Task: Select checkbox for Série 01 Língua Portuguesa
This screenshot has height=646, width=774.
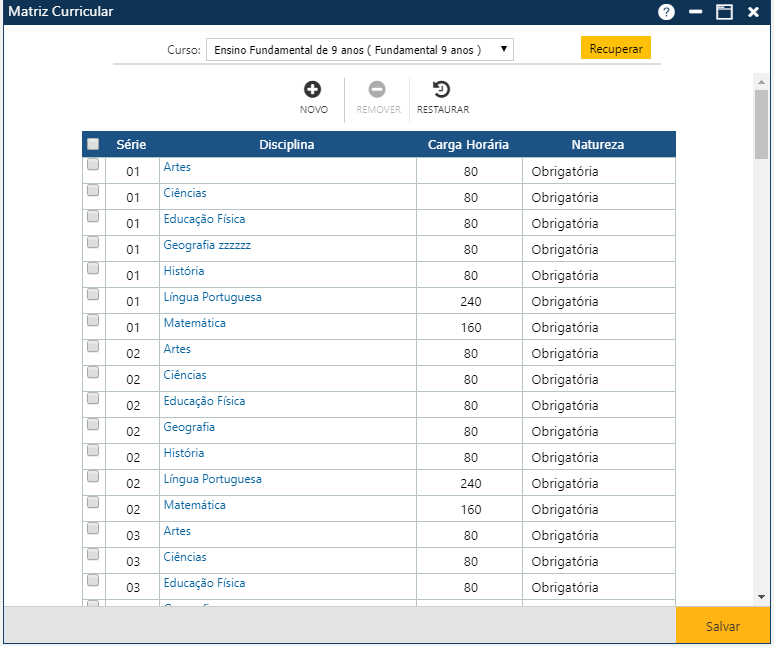Action: point(93,295)
